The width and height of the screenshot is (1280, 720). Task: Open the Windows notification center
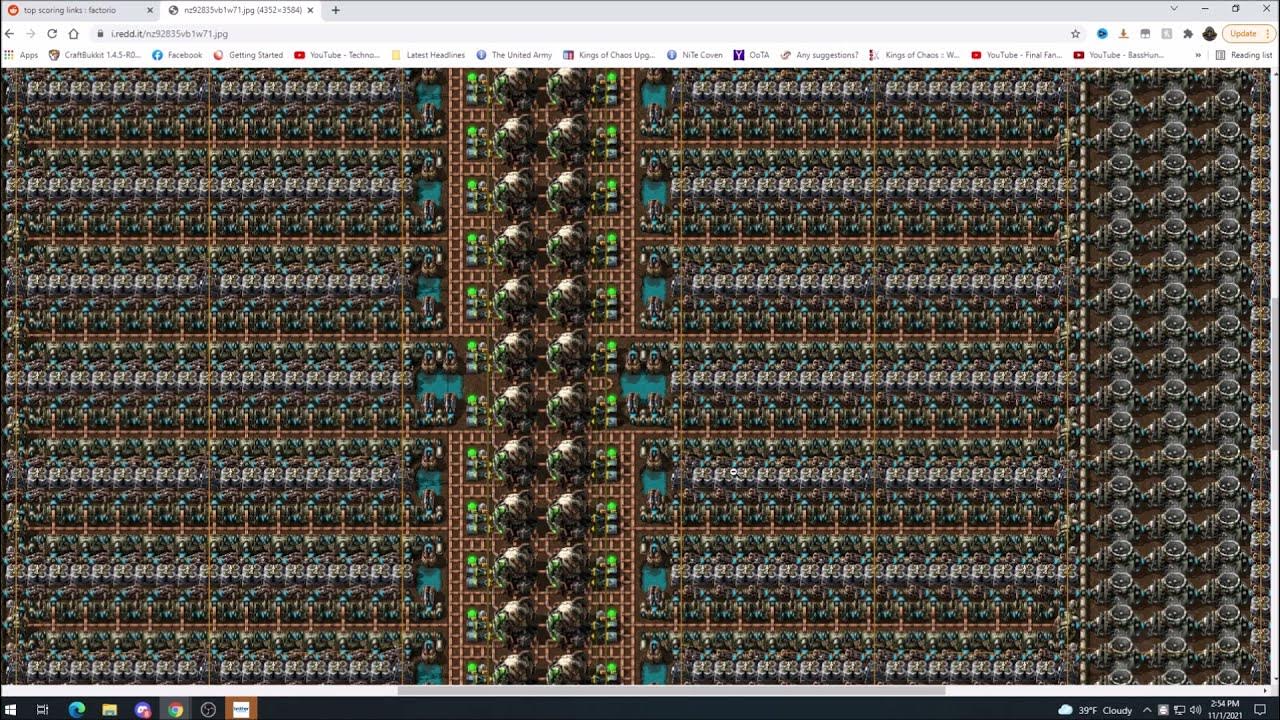tap(1260, 710)
